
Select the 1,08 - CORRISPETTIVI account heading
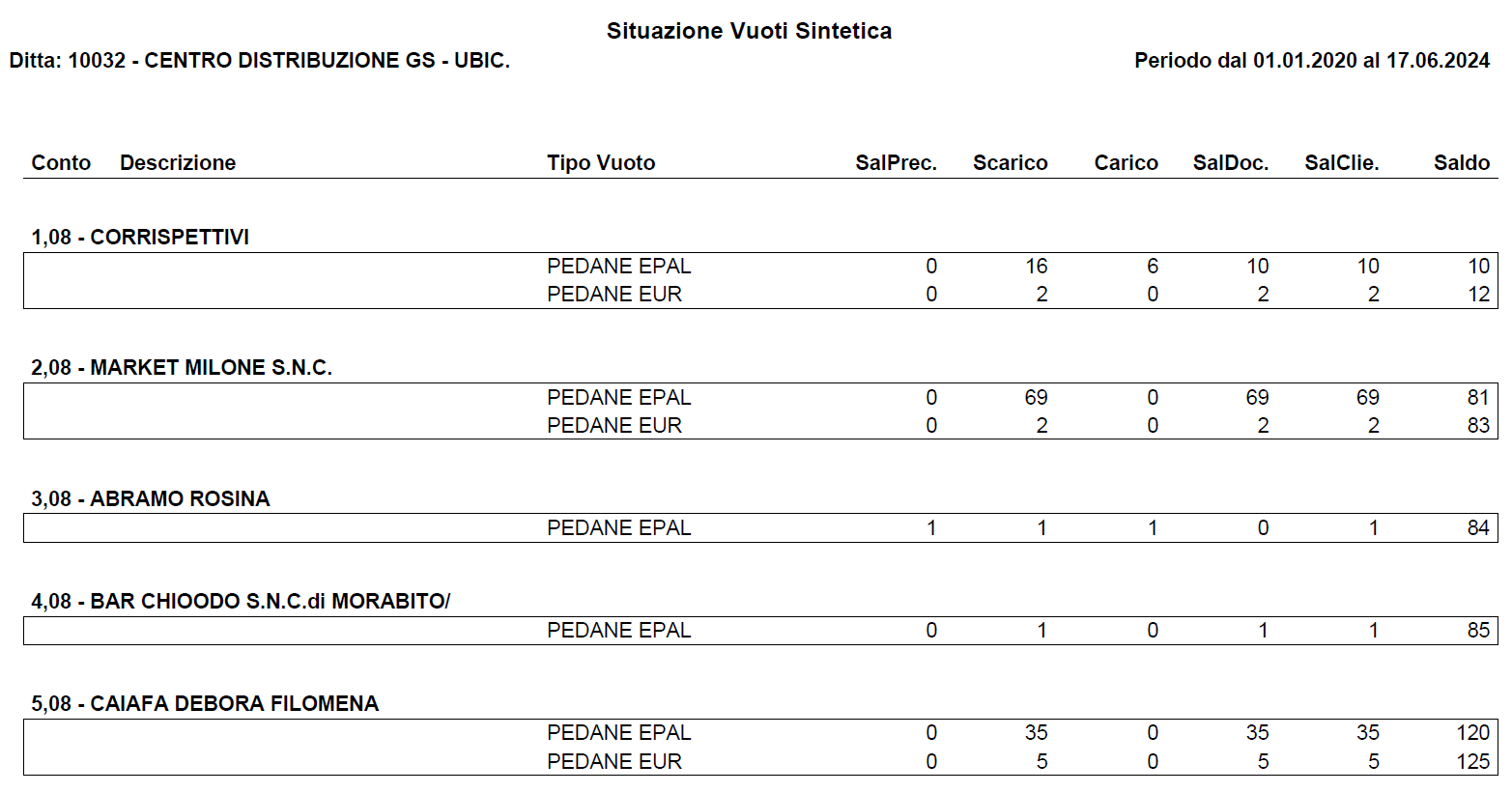click(x=140, y=237)
